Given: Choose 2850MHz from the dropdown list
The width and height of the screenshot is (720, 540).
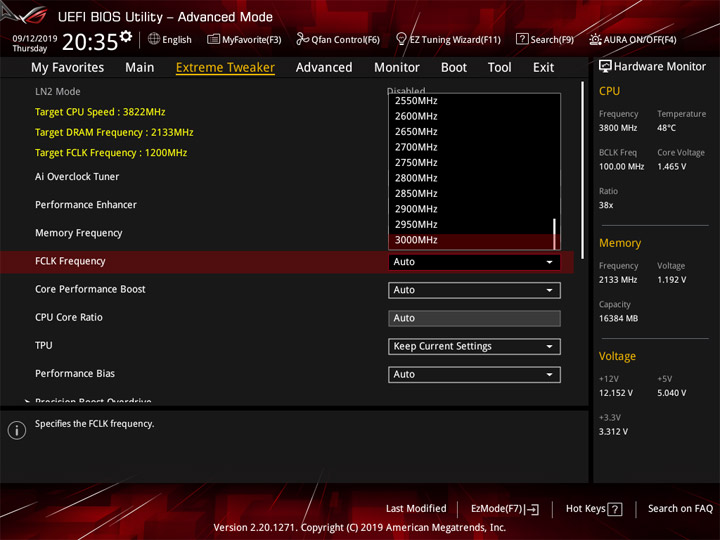Looking at the screenshot, I should click(472, 193).
